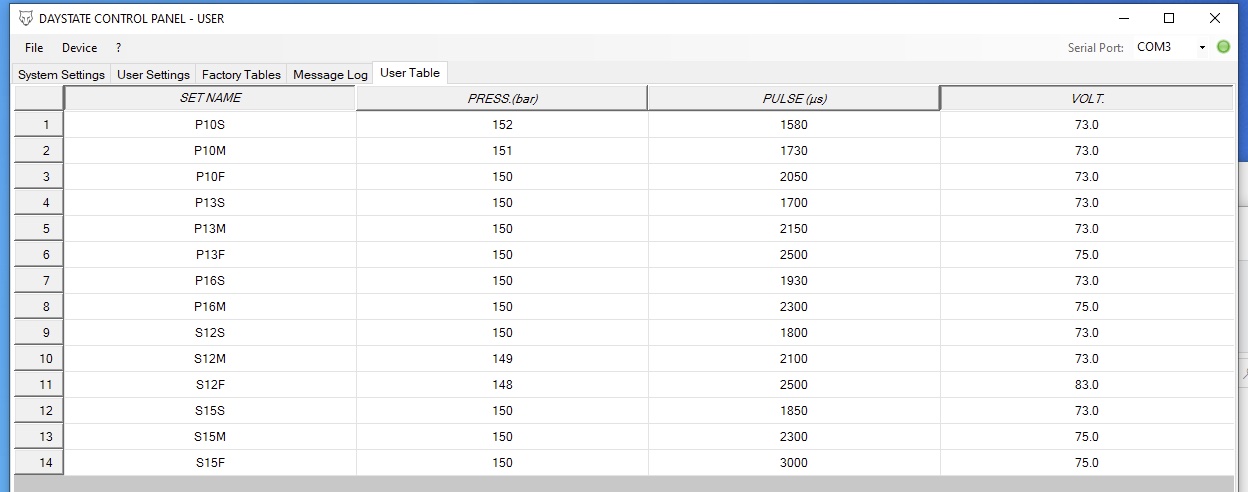Click the S12S set name cell
Viewport: 1248px width, 492px height.
coord(210,333)
